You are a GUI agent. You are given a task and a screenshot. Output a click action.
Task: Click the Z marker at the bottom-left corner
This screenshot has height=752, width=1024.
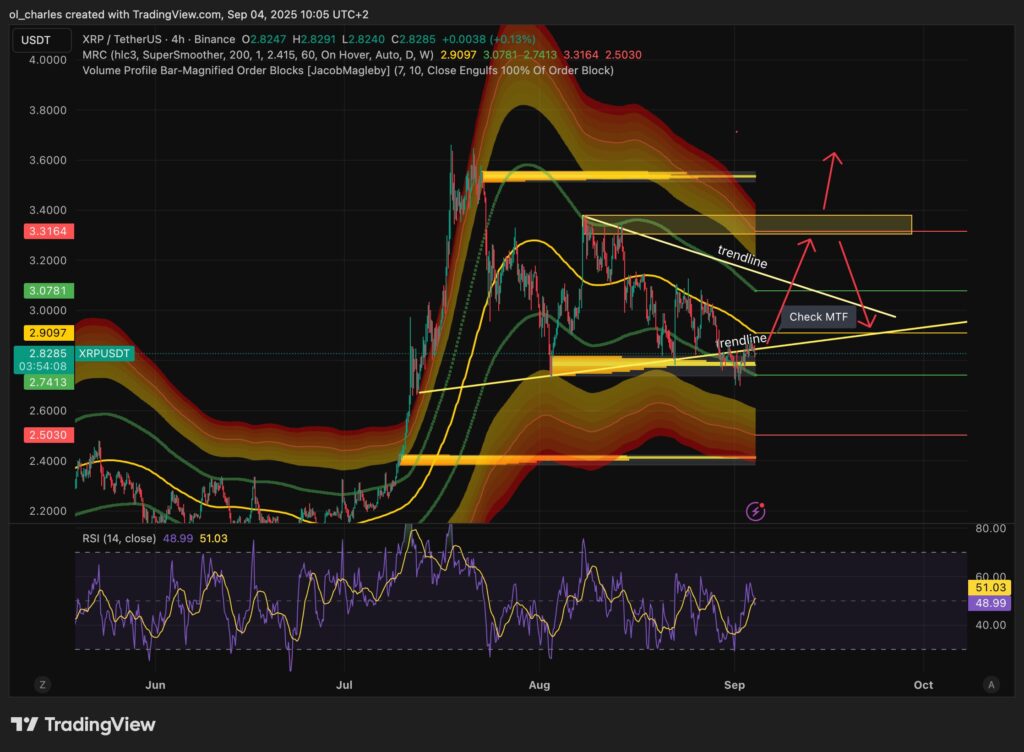click(42, 685)
